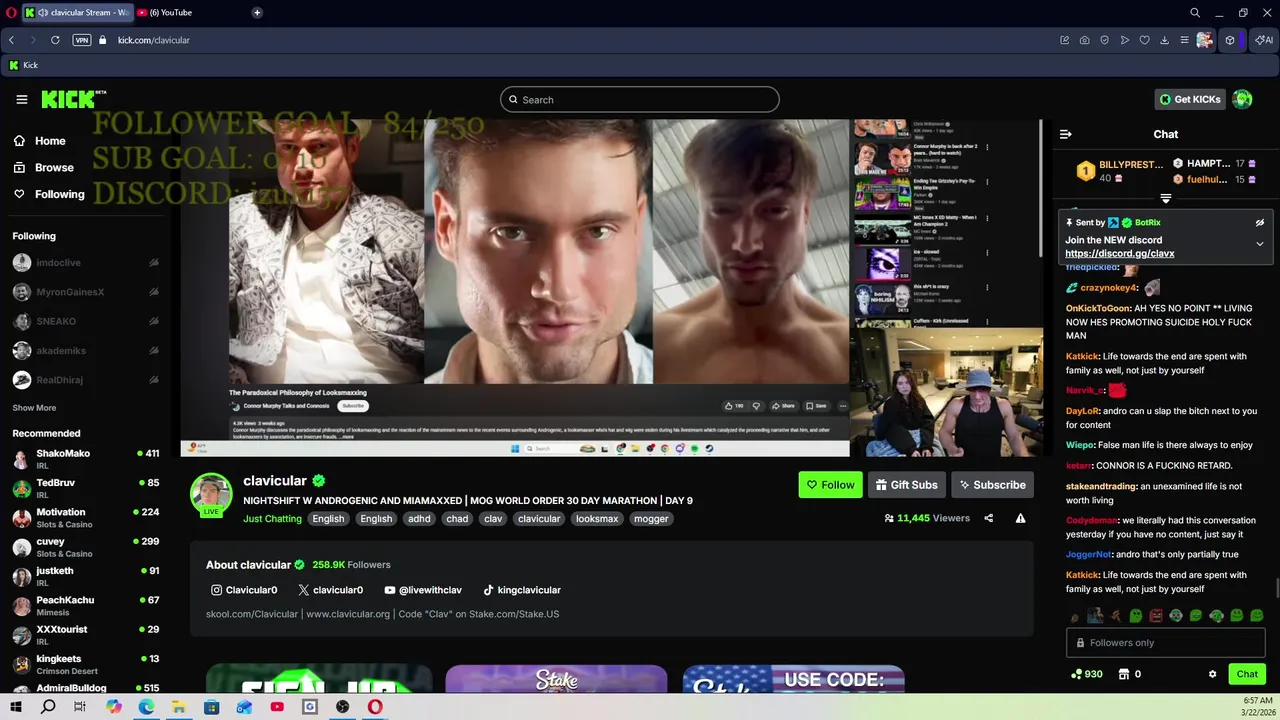1280x720 pixels.
Task: Go to Home in sidebar
Action: pos(40,141)
